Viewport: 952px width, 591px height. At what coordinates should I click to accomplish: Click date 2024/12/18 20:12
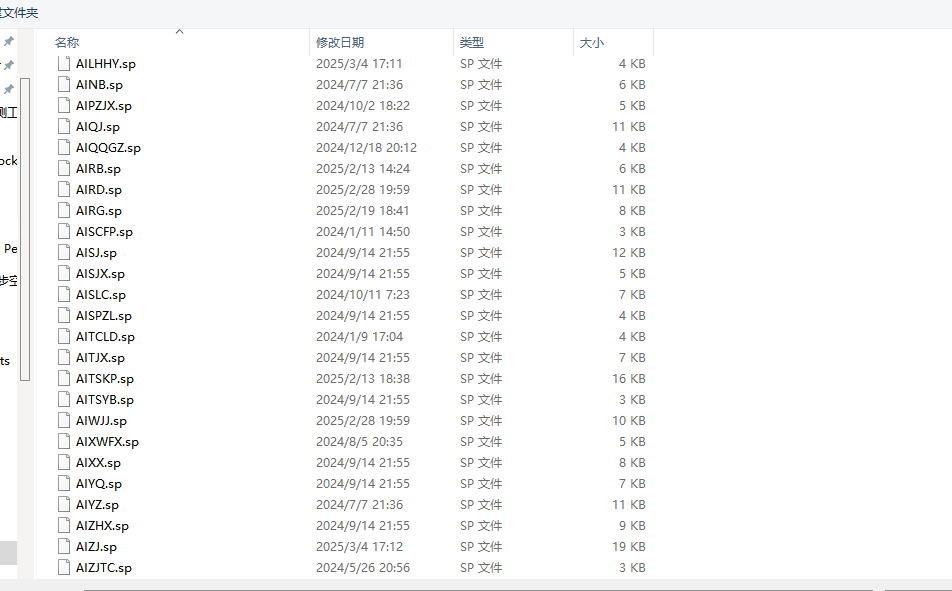[x=366, y=148]
